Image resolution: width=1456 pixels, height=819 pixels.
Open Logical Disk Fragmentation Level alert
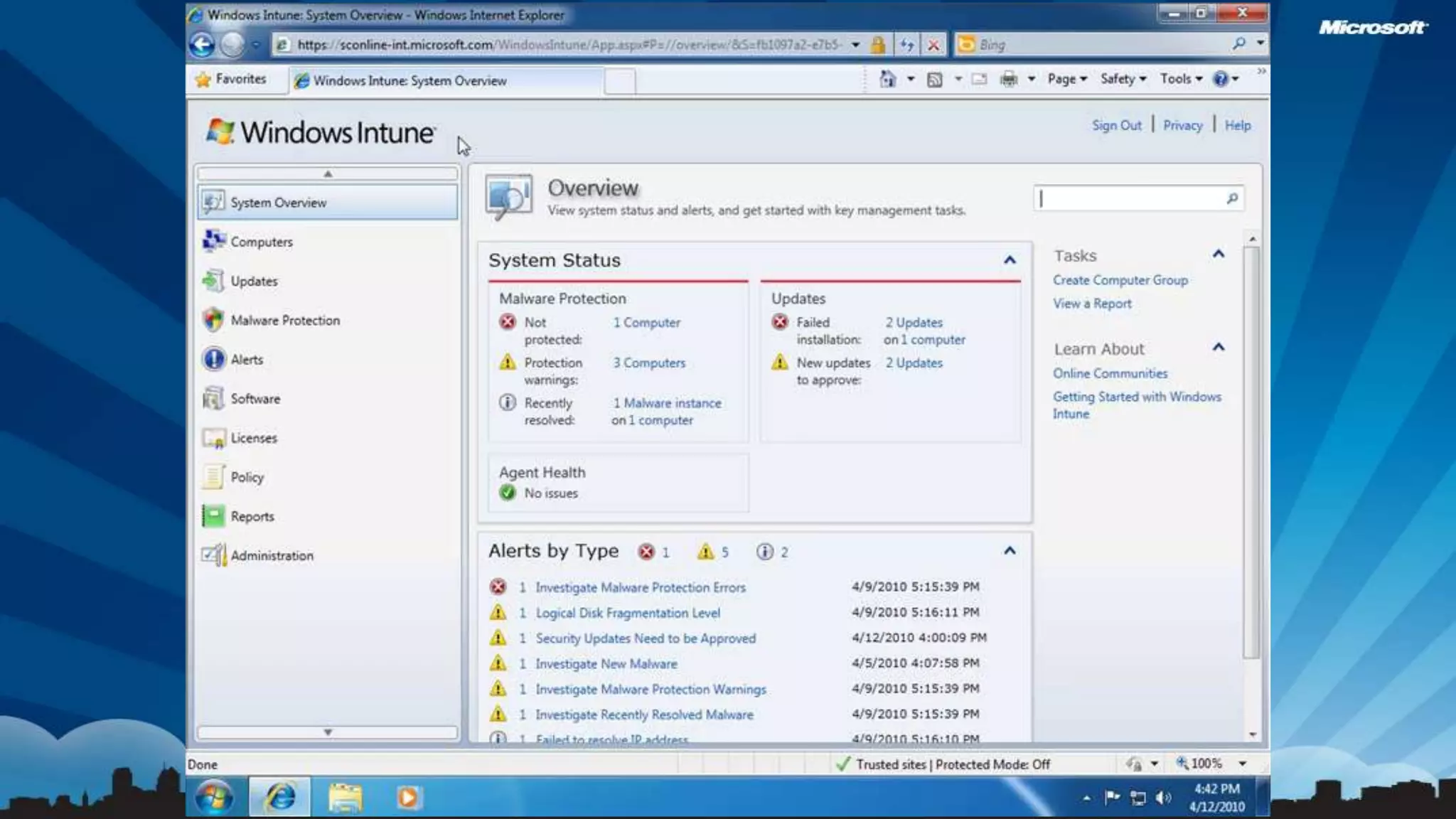tap(628, 613)
